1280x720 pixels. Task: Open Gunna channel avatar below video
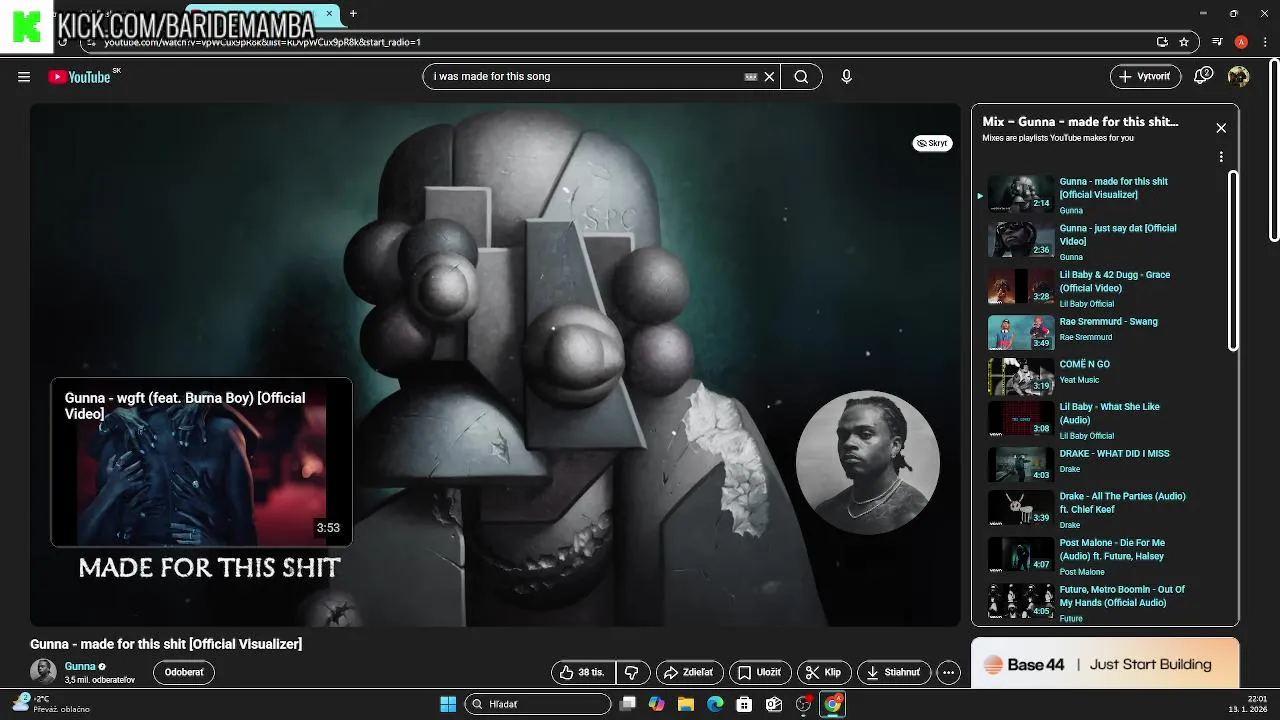coord(43,672)
